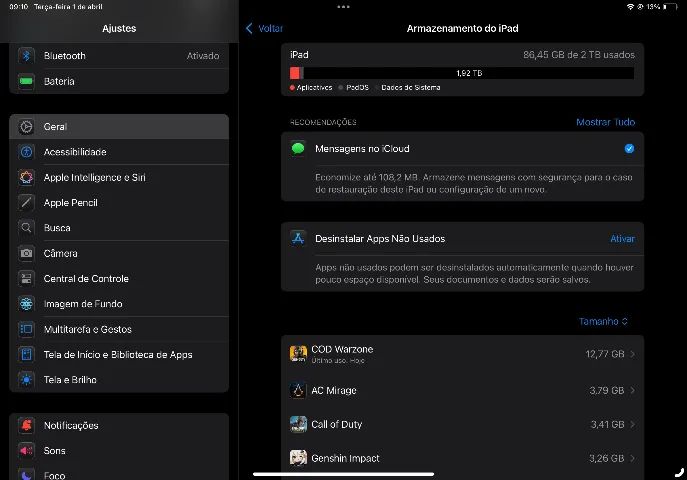687x480 pixels.
Task: Tap the Foco moon icon
Action: click(26, 475)
